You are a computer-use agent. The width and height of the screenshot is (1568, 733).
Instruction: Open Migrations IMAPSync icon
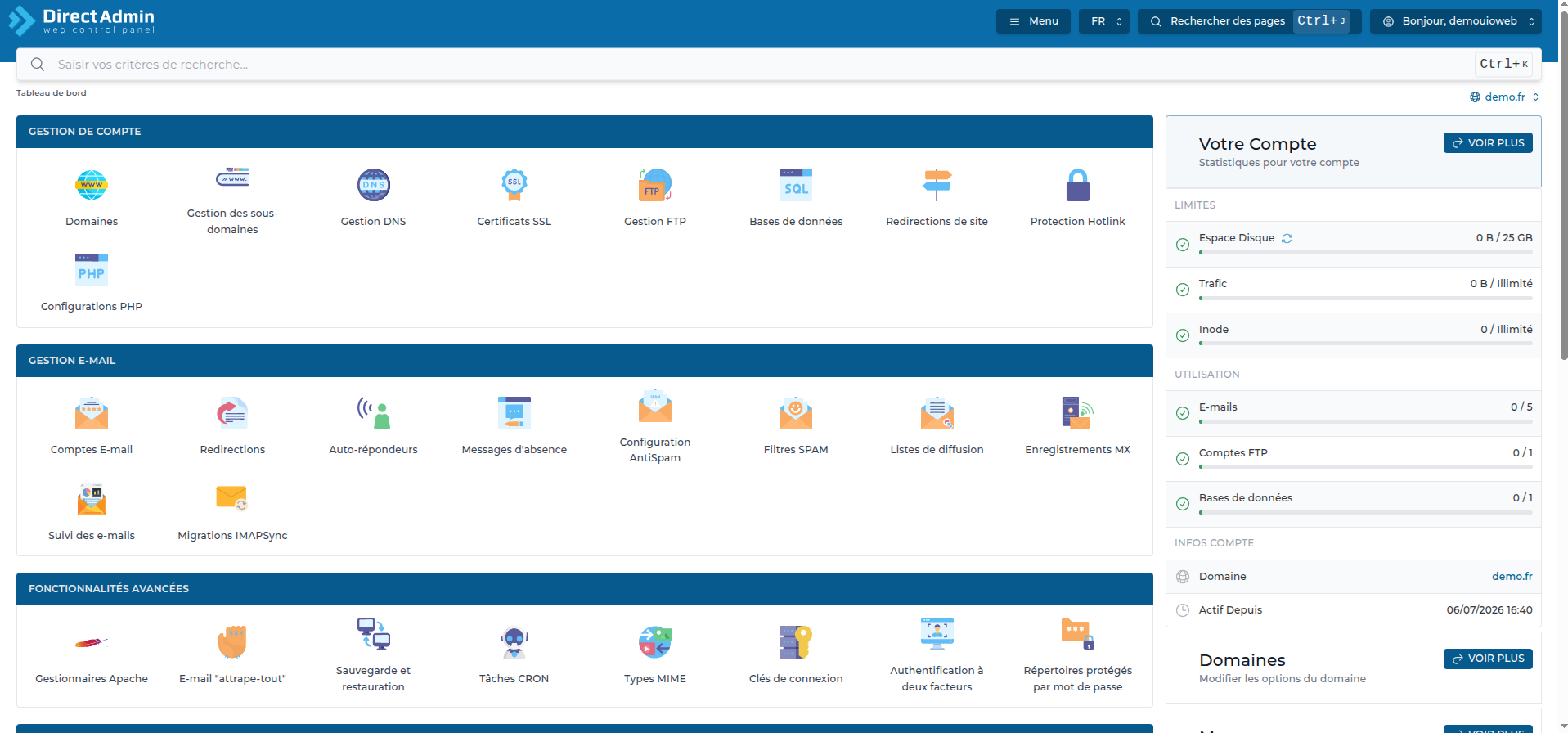232,497
